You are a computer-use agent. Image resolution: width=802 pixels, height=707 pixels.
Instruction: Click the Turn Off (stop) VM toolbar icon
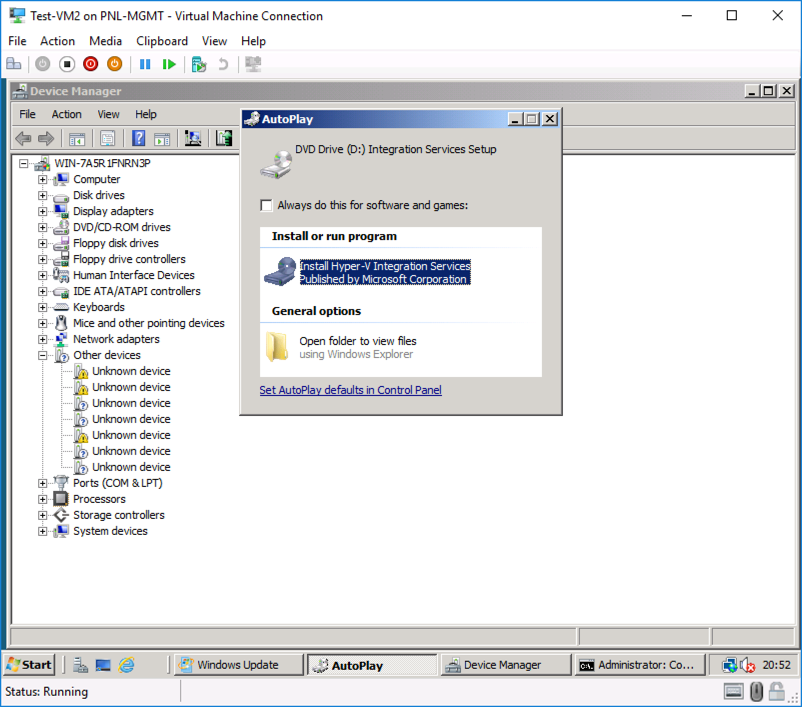click(x=67, y=64)
